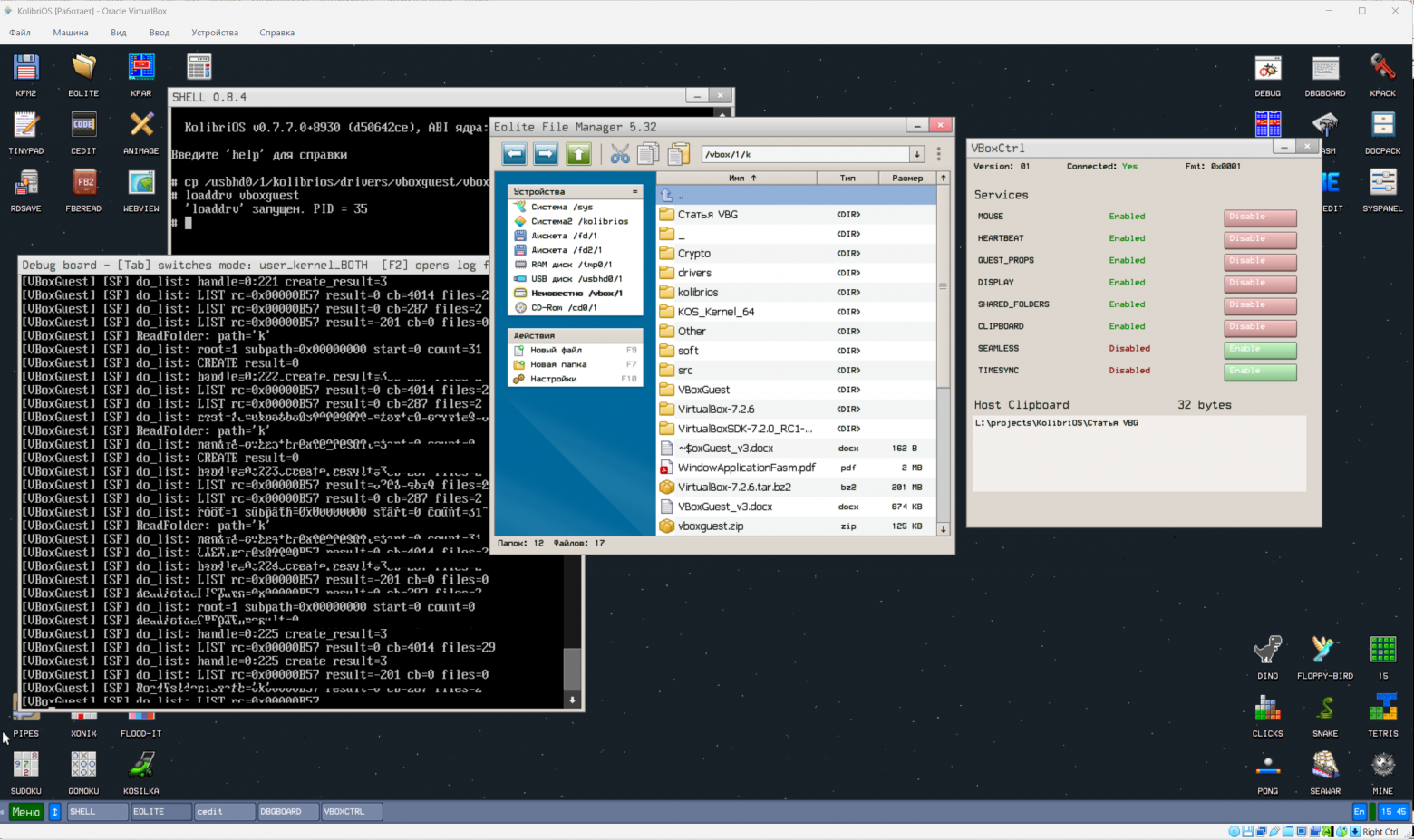
Task: Choose Новая папка in Eolite actions
Action: point(575,364)
